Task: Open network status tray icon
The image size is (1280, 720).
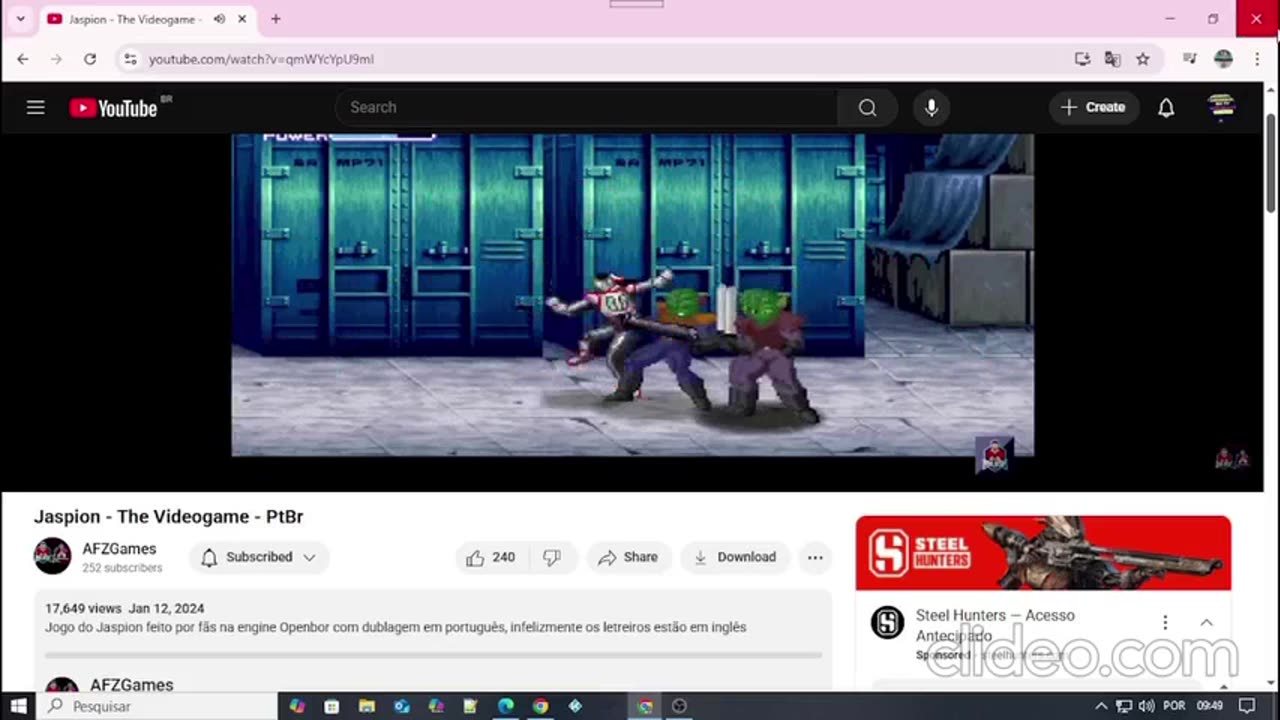Action: coord(1124,706)
